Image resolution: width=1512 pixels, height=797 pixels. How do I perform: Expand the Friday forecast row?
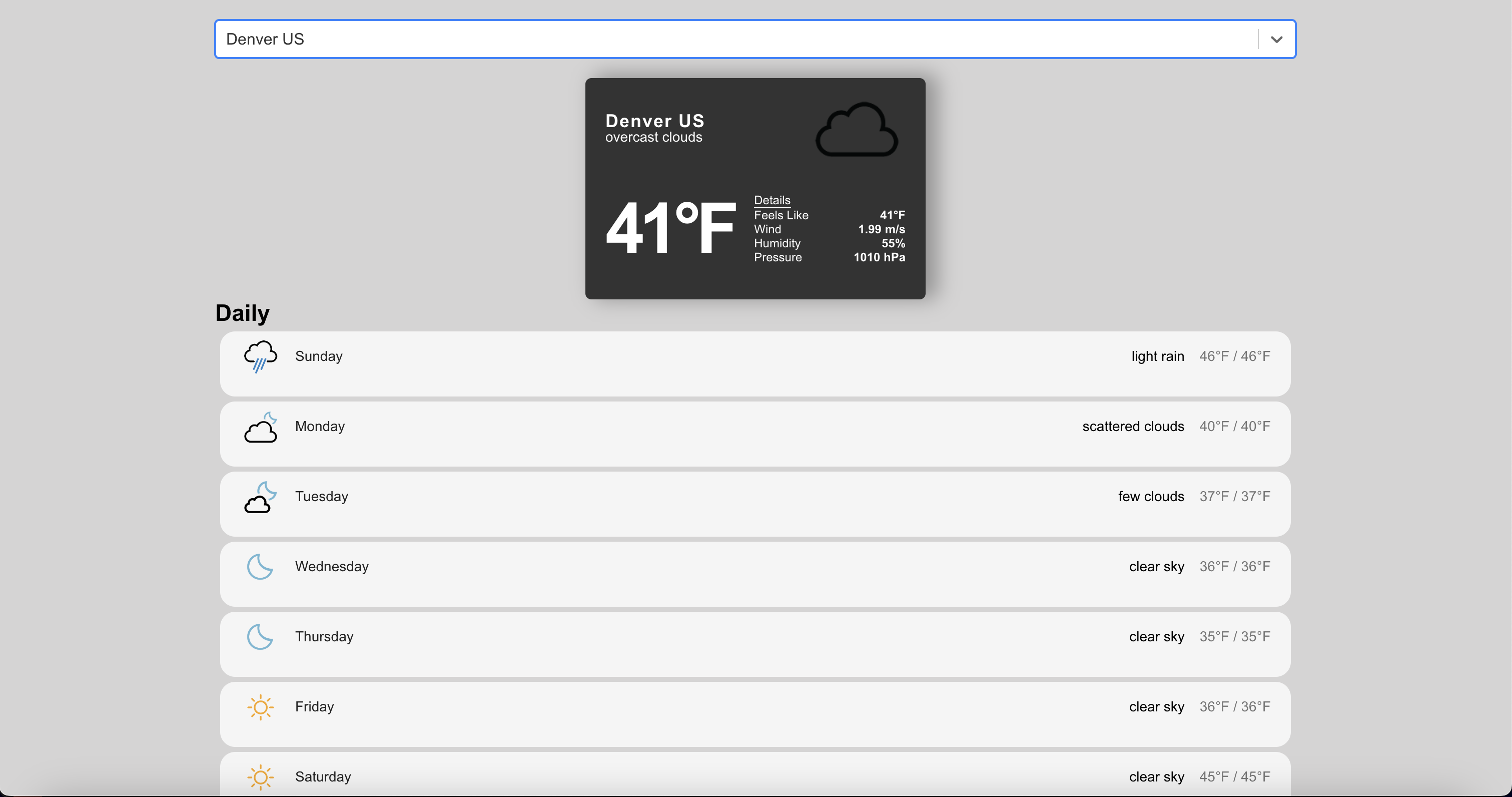[x=755, y=714]
